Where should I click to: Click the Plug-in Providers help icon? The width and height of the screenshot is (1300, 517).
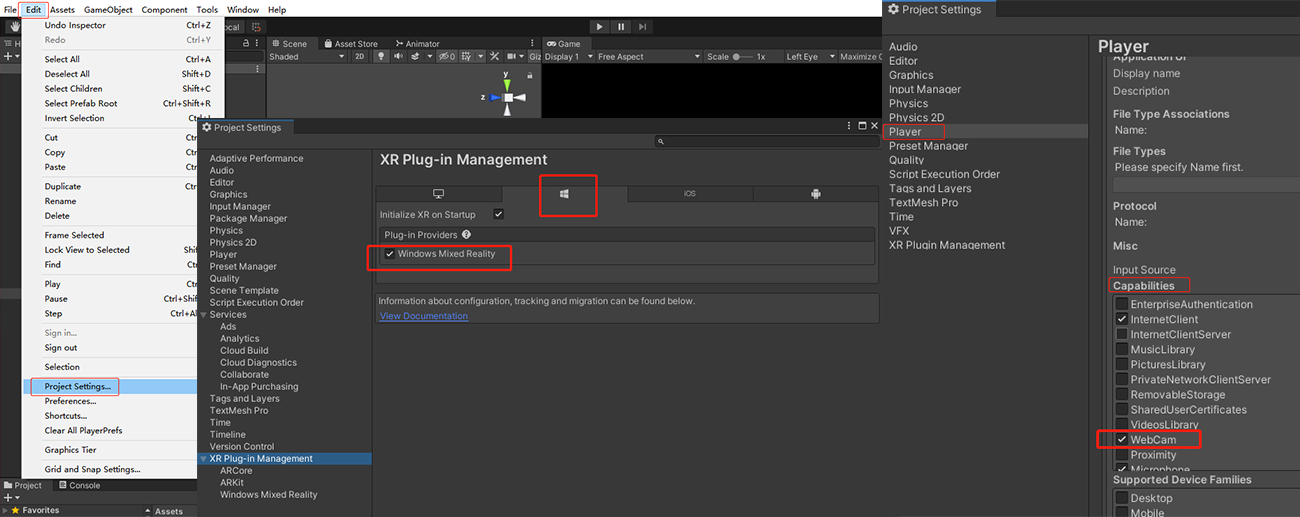pos(466,234)
